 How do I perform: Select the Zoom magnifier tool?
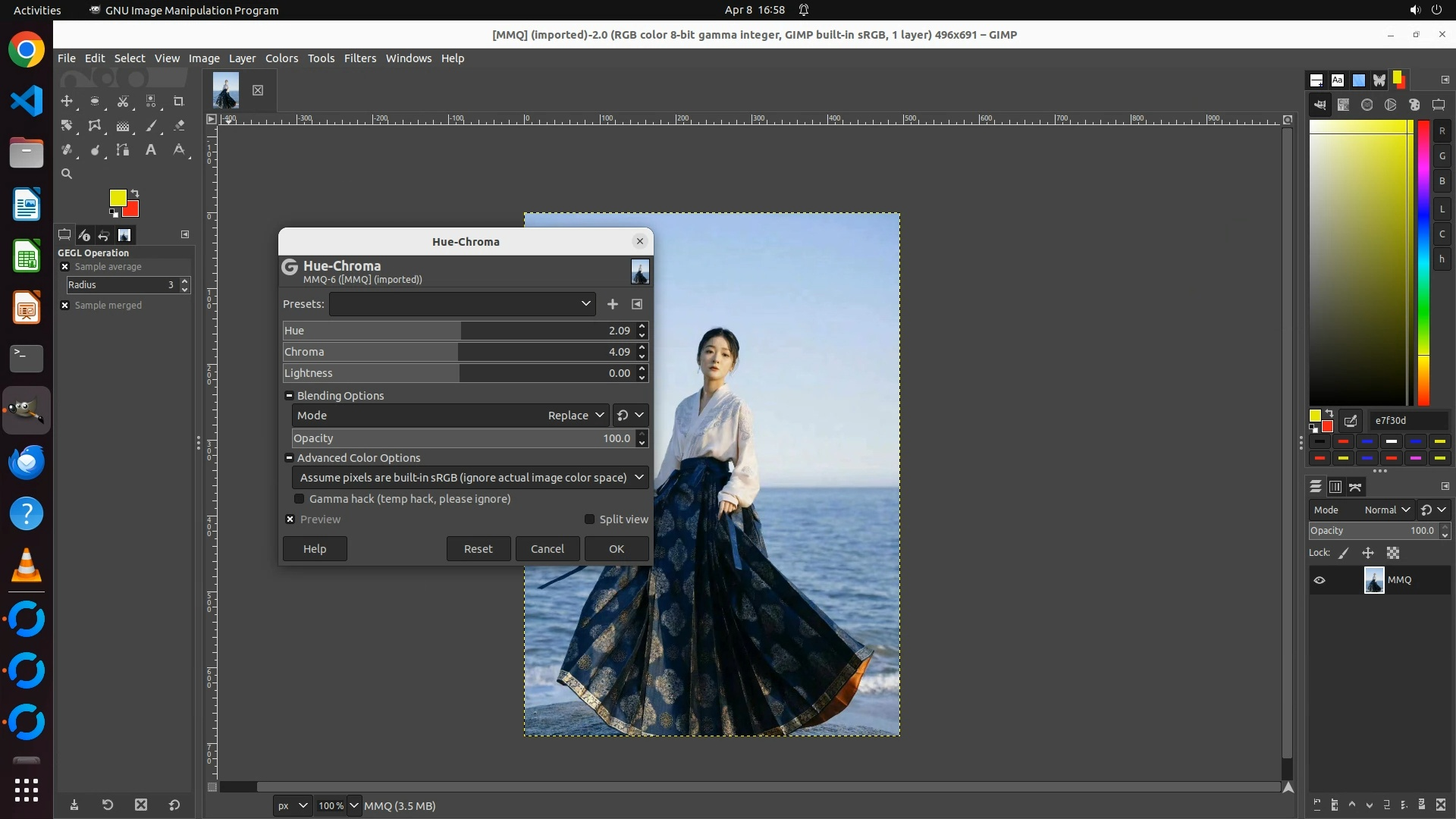pos(67,174)
